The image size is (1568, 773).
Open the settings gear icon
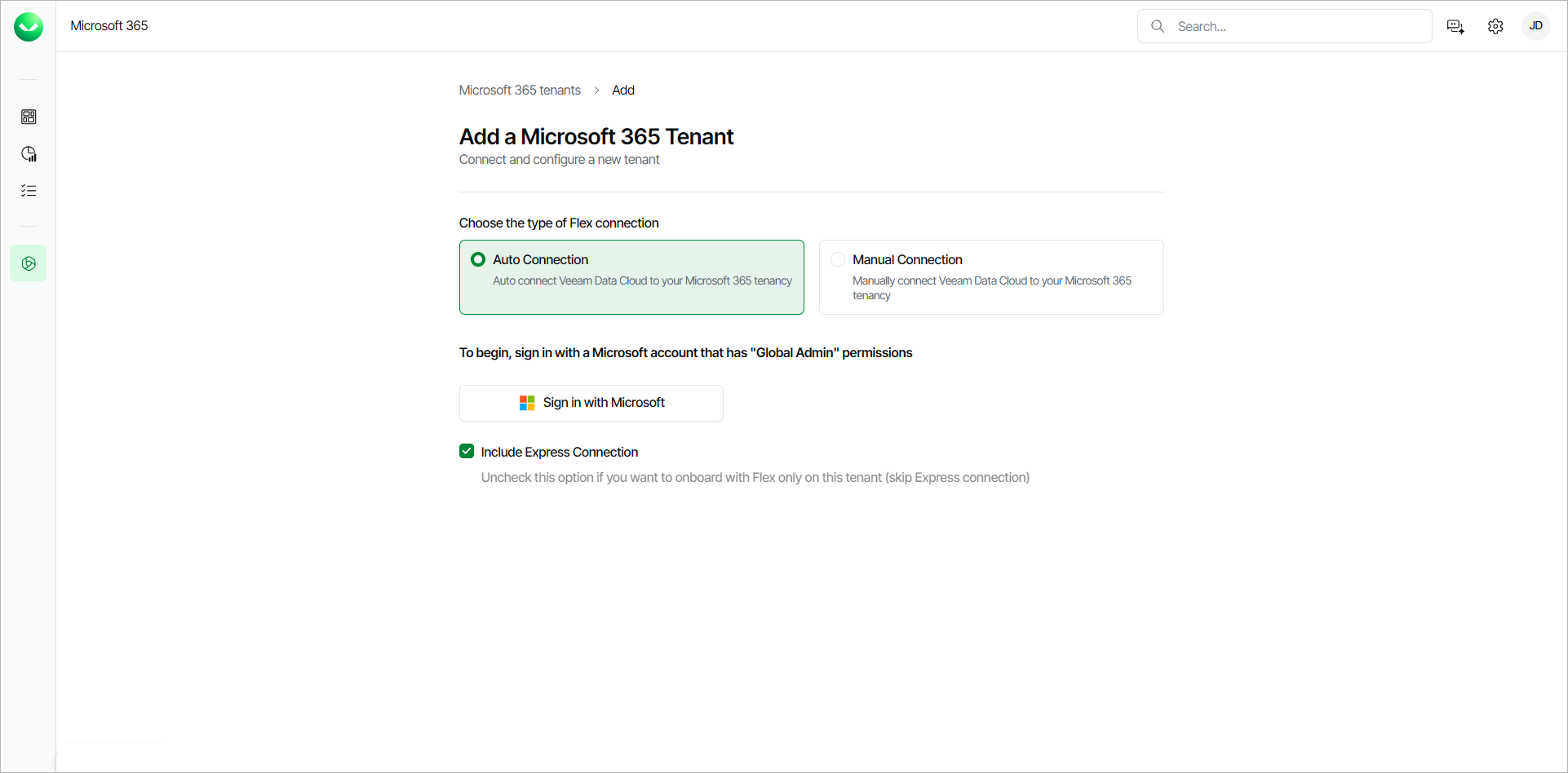(x=1495, y=27)
